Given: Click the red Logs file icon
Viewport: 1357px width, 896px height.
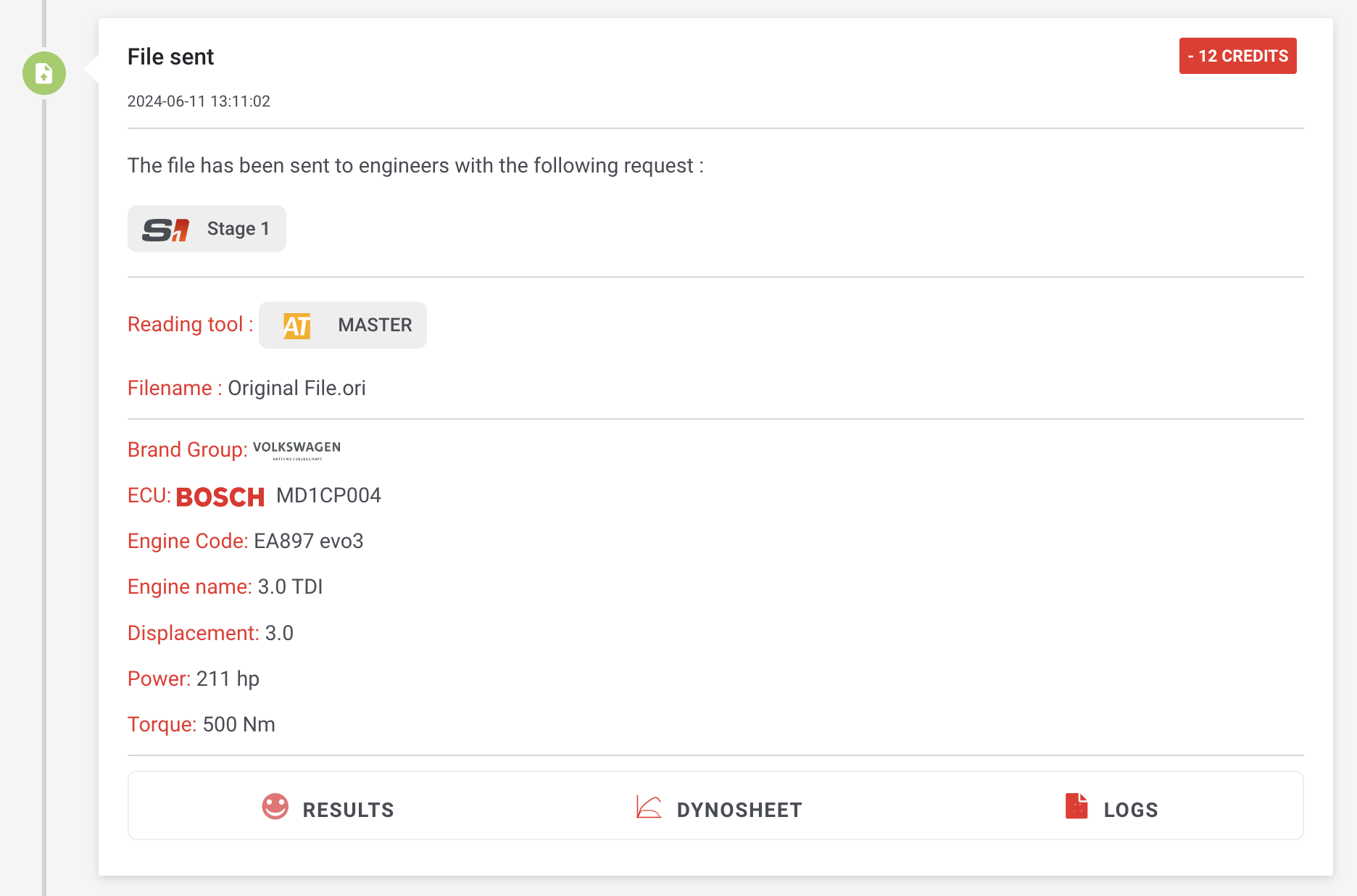Looking at the screenshot, I should pyautogui.click(x=1076, y=806).
